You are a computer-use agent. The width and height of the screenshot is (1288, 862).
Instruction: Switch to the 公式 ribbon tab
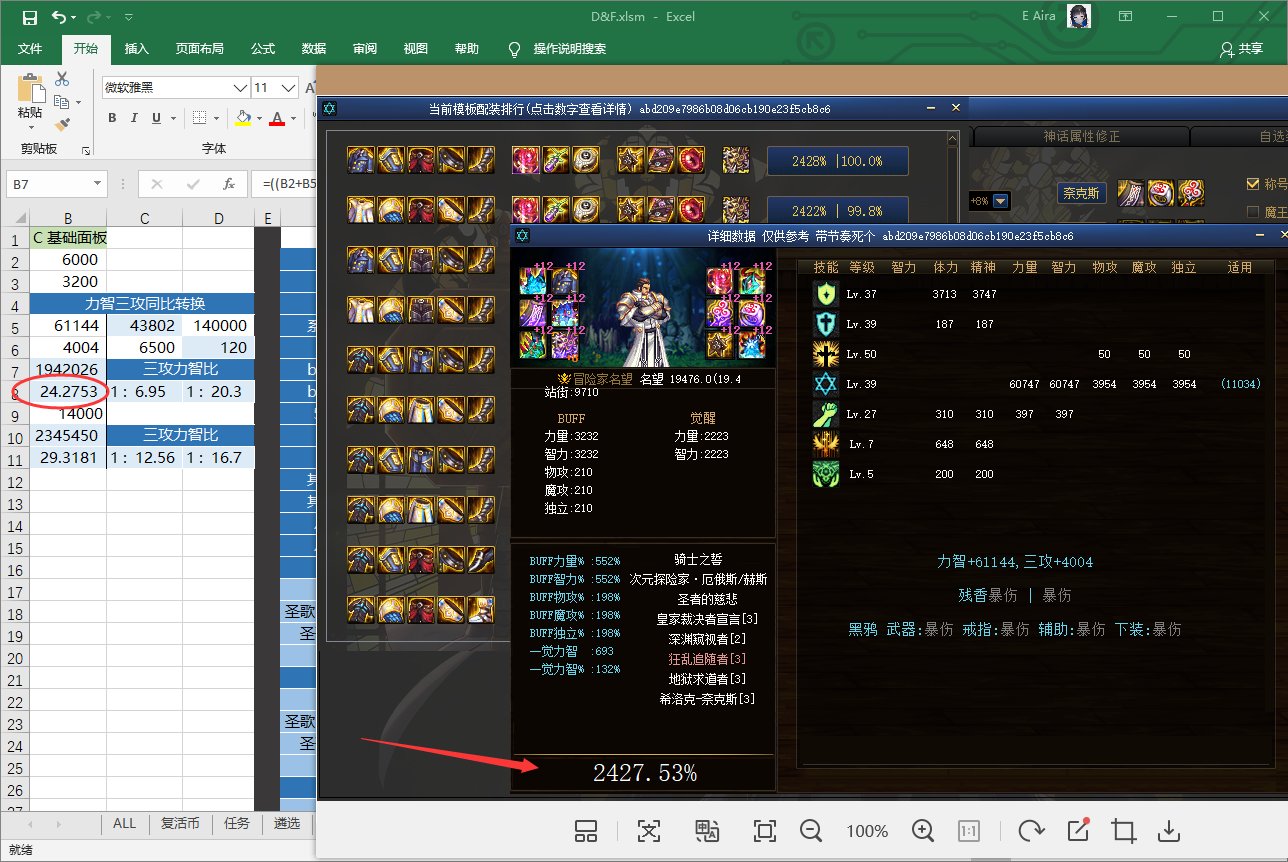click(x=263, y=49)
